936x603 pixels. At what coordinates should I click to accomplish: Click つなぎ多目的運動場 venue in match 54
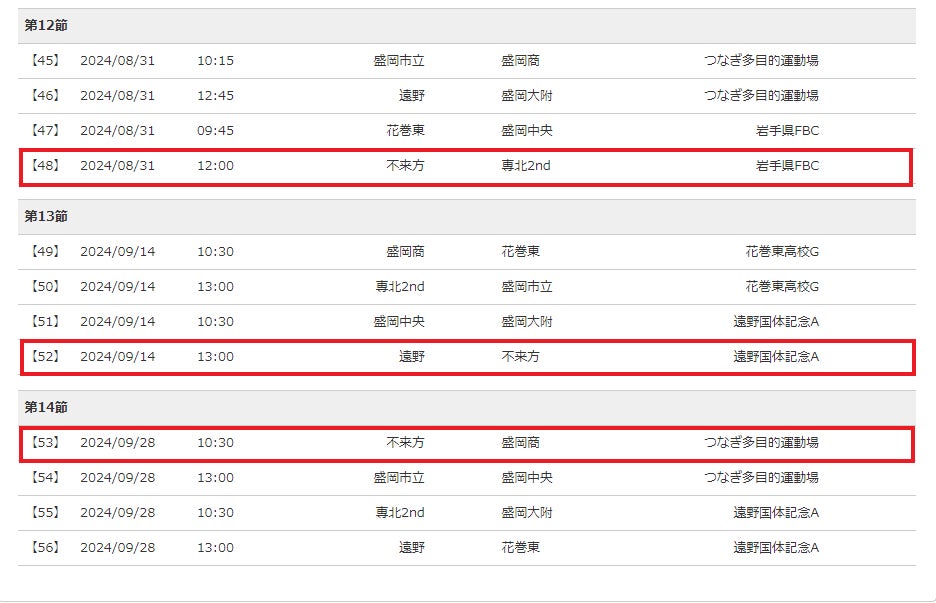click(761, 477)
